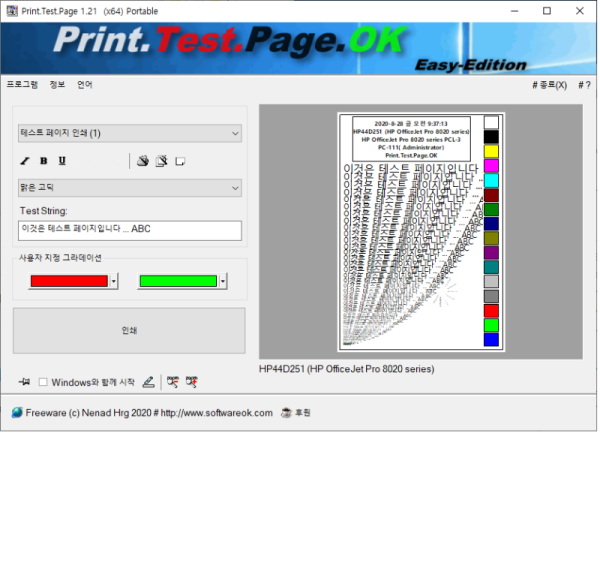This screenshot has height=575, width=600.
Task: Open the 정보 menu
Action: [x=57, y=85]
